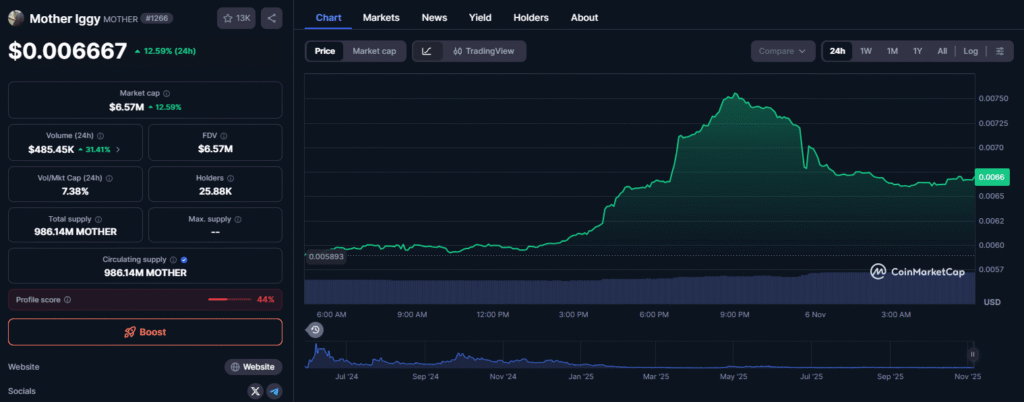
Task: Select the 1M time range
Action: [892, 51]
